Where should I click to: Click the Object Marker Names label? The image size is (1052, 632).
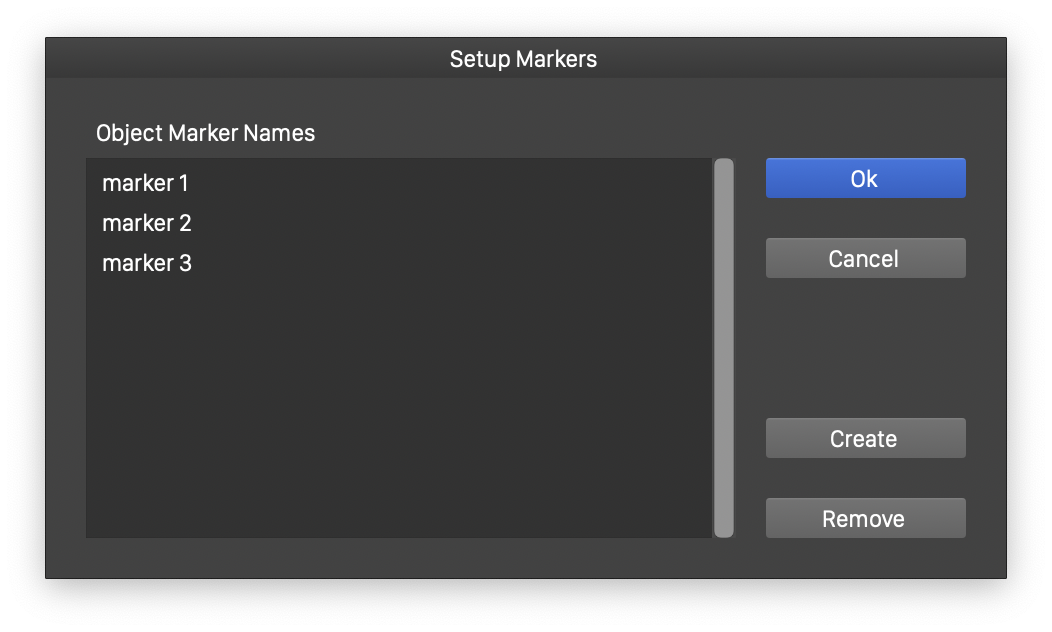coord(205,133)
